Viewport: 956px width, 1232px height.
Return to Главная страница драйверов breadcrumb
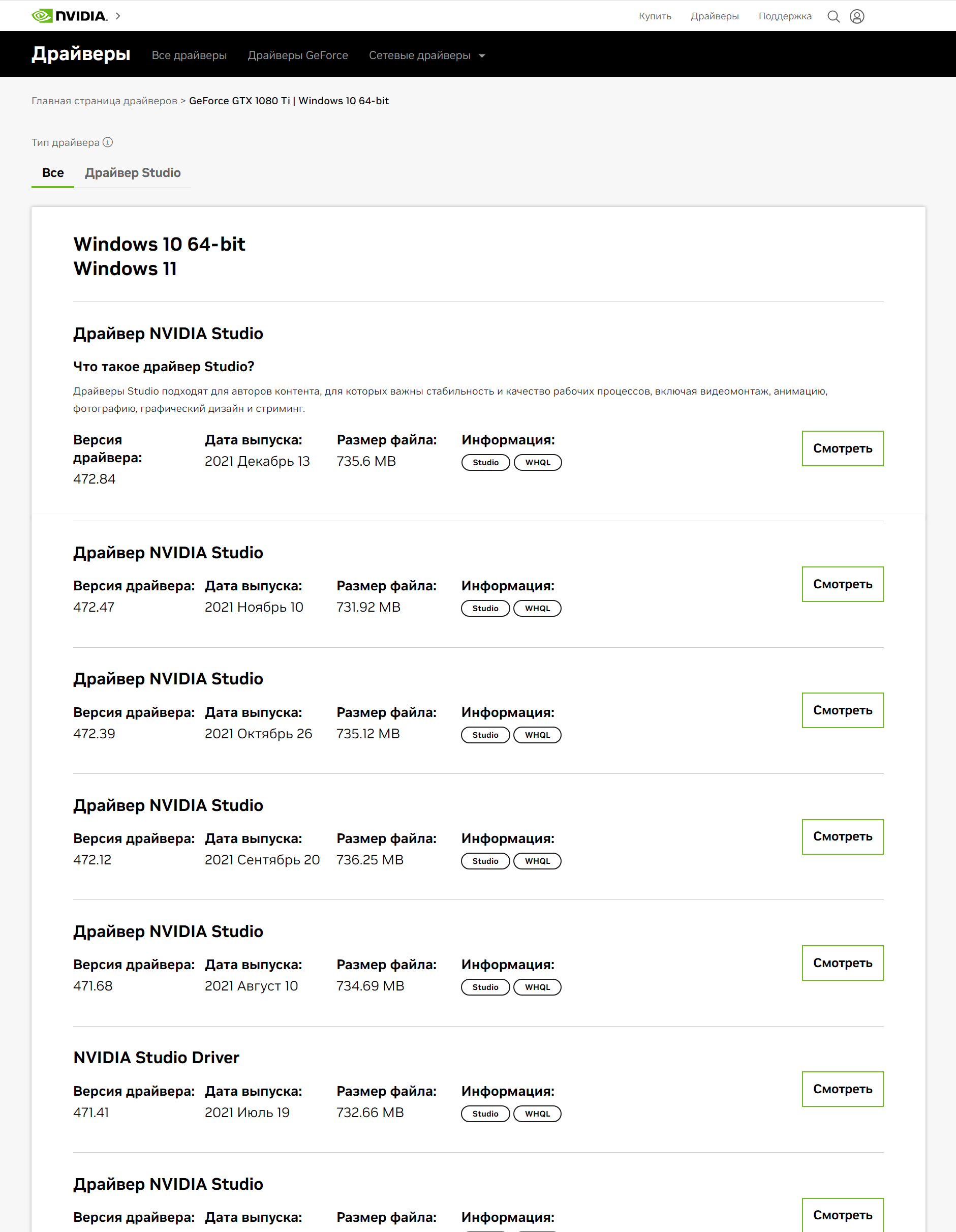click(x=104, y=101)
